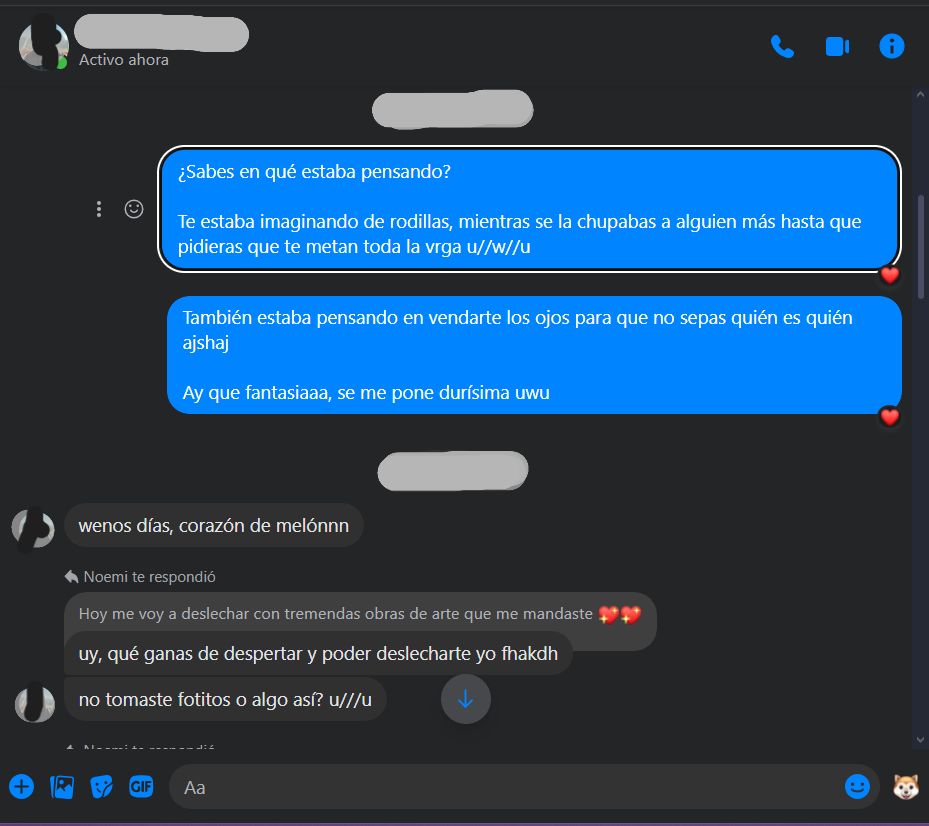This screenshot has width=929, height=826.
Task: Start a voice call with phone icon
Action: [782, 47]
